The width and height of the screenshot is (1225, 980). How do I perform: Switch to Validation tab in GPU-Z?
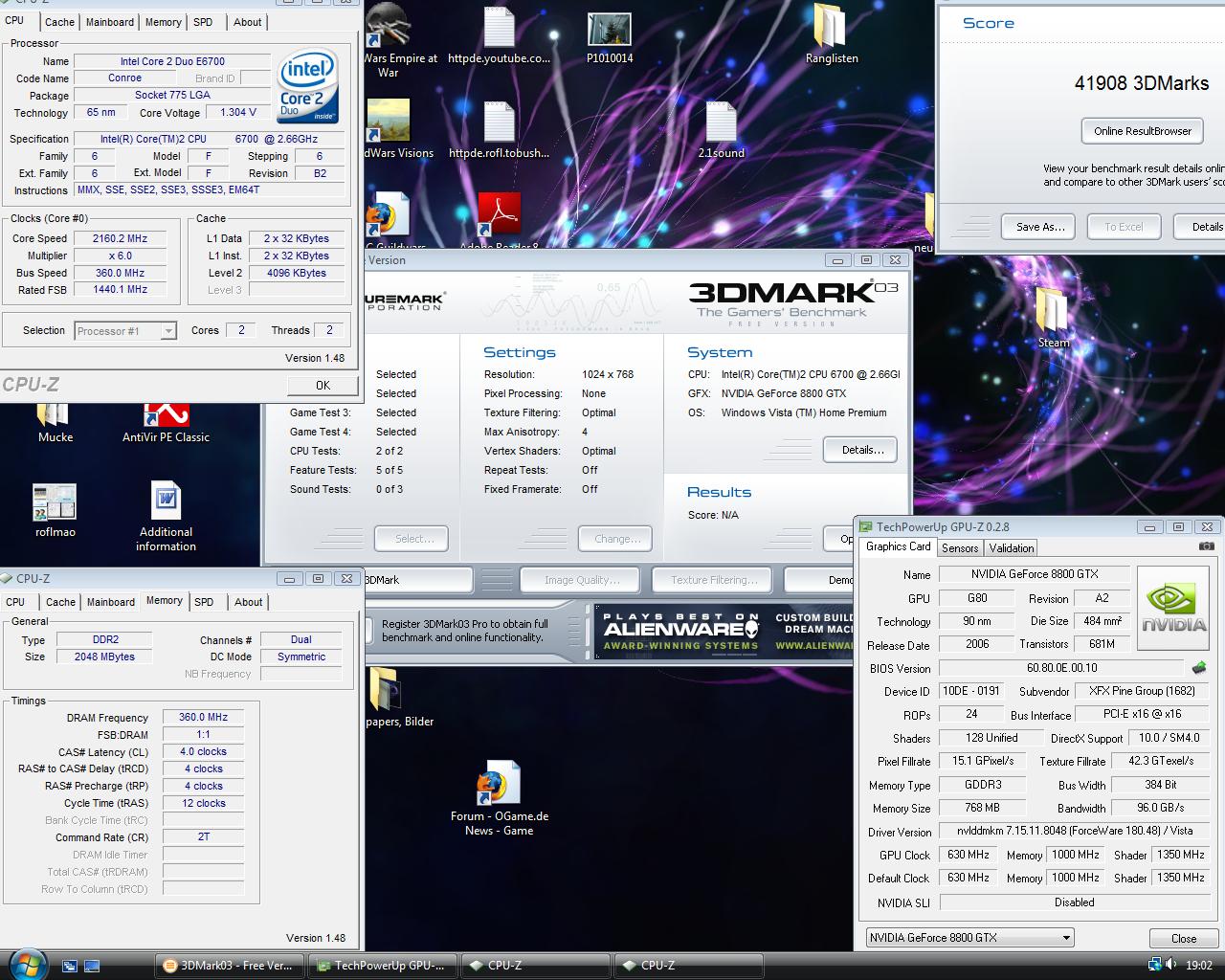tap(1011, 547)
